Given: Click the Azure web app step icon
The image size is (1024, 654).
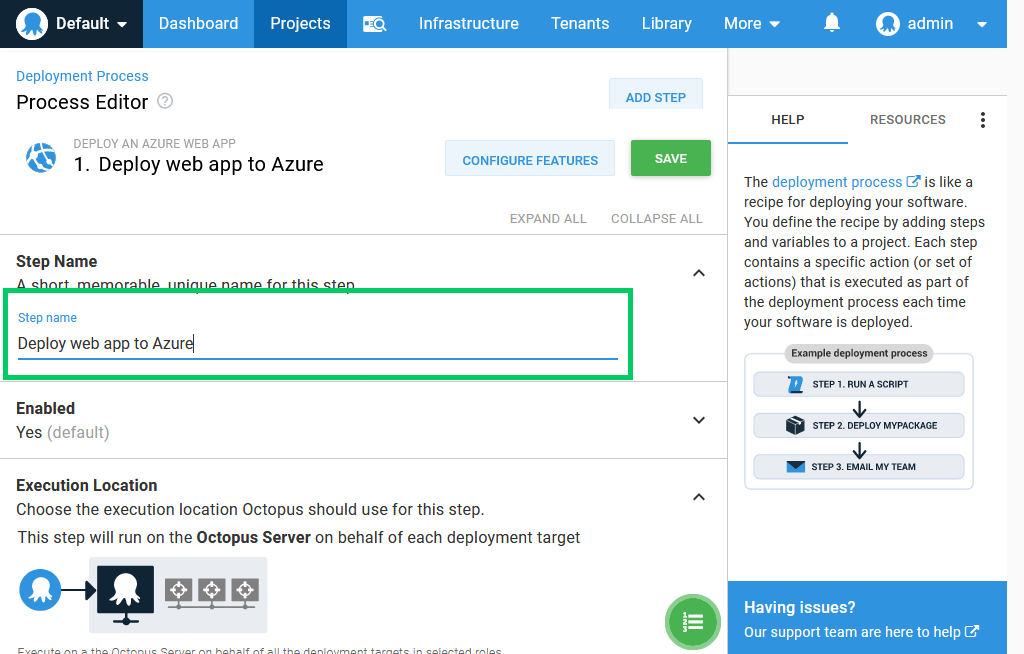Looking at the screenshot, I should click(x=41, y=157).
